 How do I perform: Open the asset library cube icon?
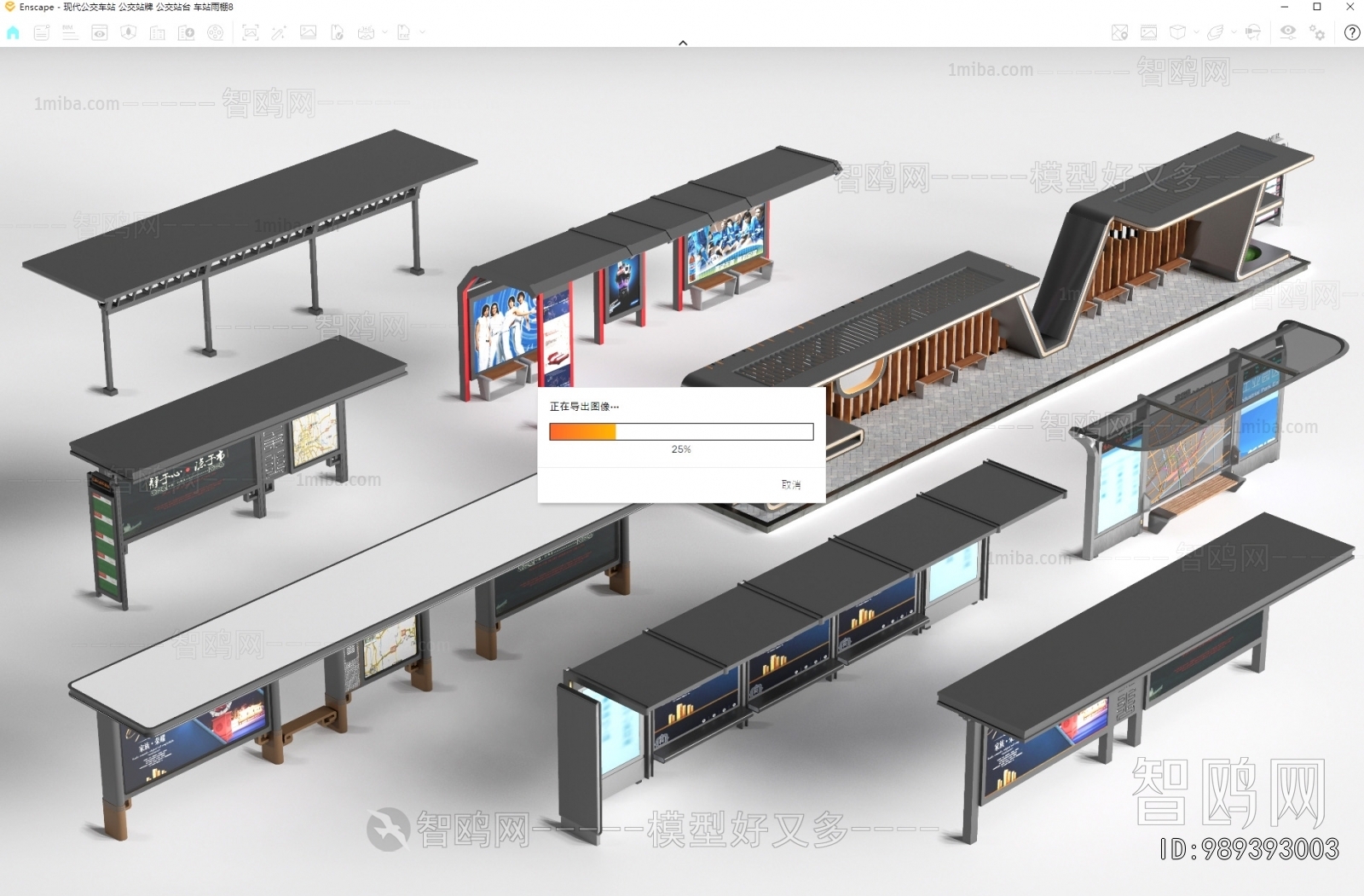click(x=1177, y=32)
